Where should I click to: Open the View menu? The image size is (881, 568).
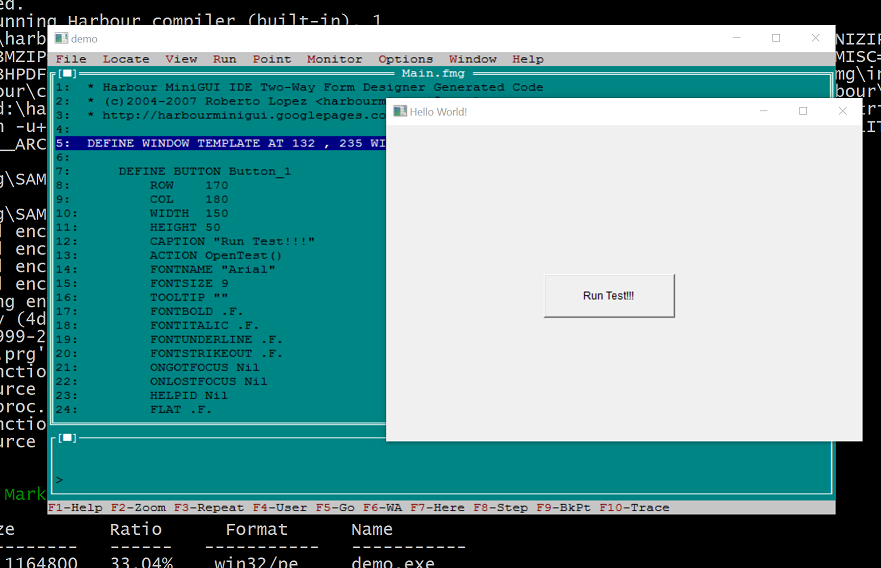(181, 59)
